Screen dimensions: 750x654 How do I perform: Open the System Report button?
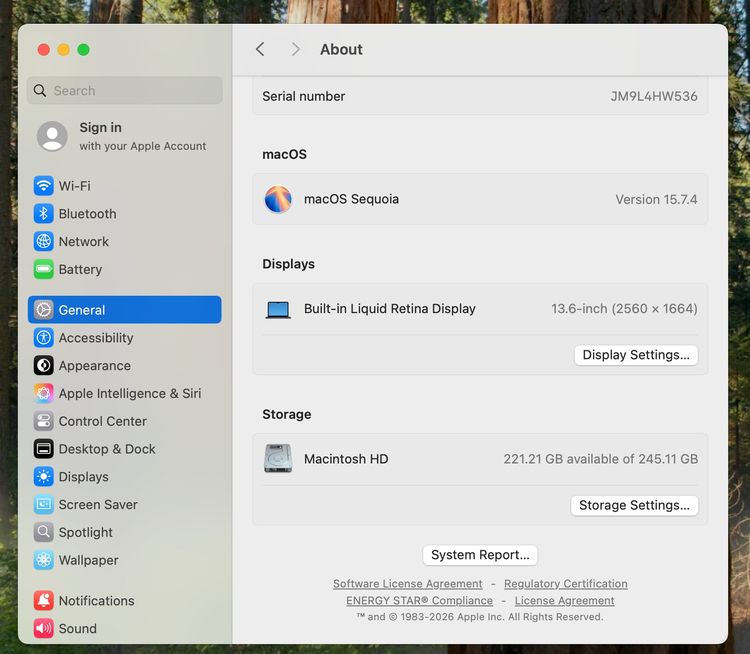(x=480, y=555)
